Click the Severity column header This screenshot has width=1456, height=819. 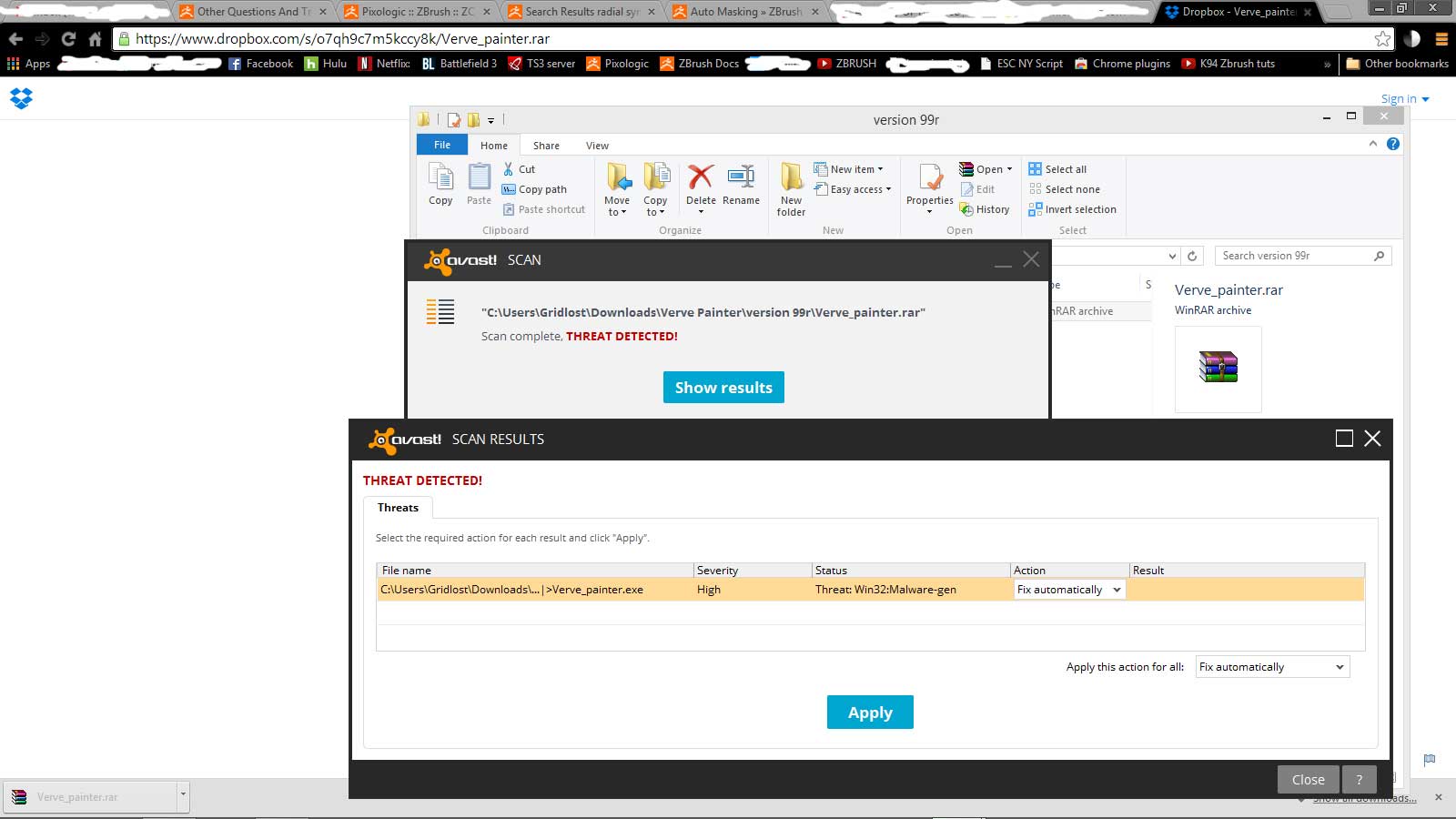coord(753,571)
